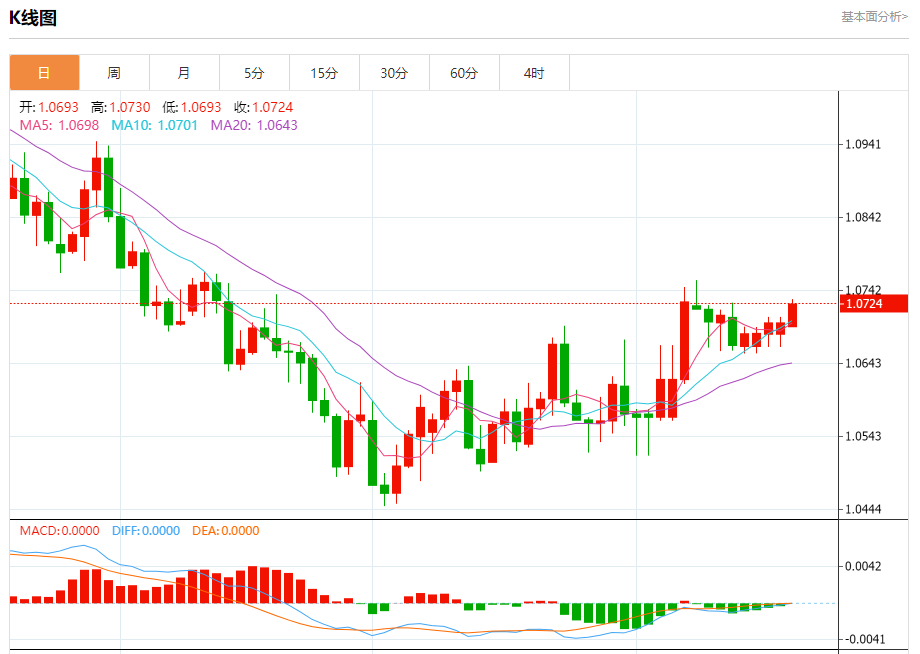Screen dimensions: 920x654
Task: Click the K线图 chart title
Action: tap(33, 18)
